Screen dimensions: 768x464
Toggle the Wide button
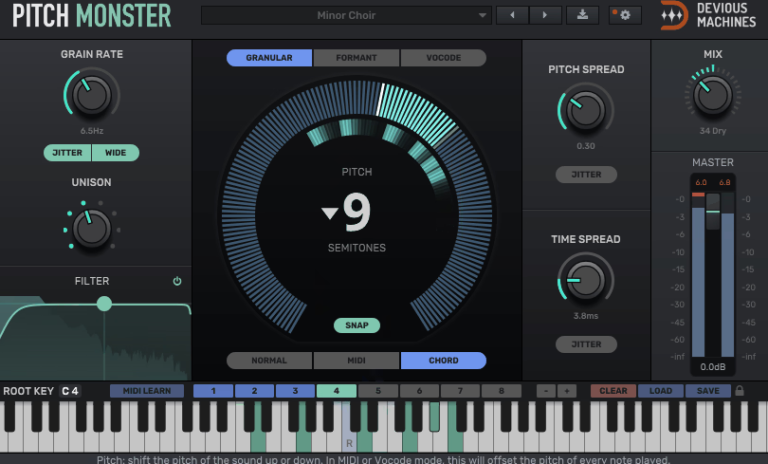coord(116,153)
